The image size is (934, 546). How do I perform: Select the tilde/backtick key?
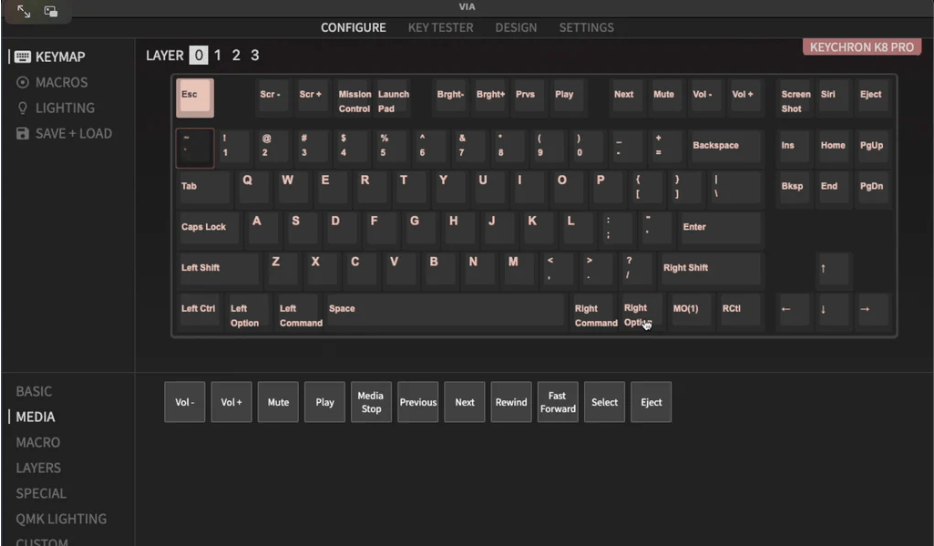coord(195,148)
